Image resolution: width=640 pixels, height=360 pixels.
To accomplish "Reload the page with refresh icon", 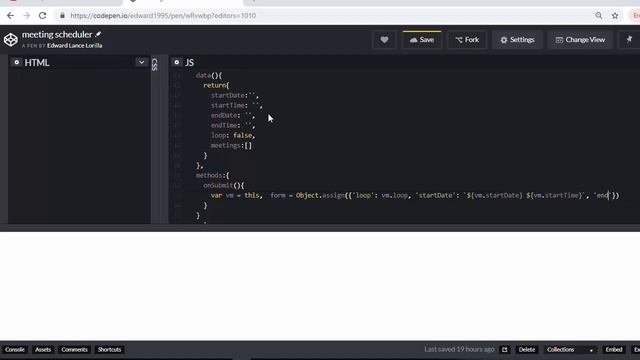I will point(42,16).
